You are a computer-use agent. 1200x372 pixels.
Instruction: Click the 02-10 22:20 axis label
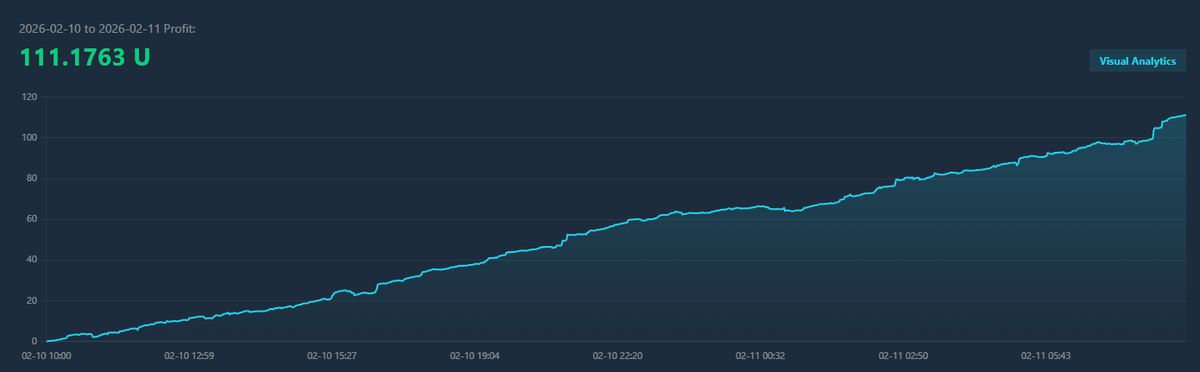617,355
